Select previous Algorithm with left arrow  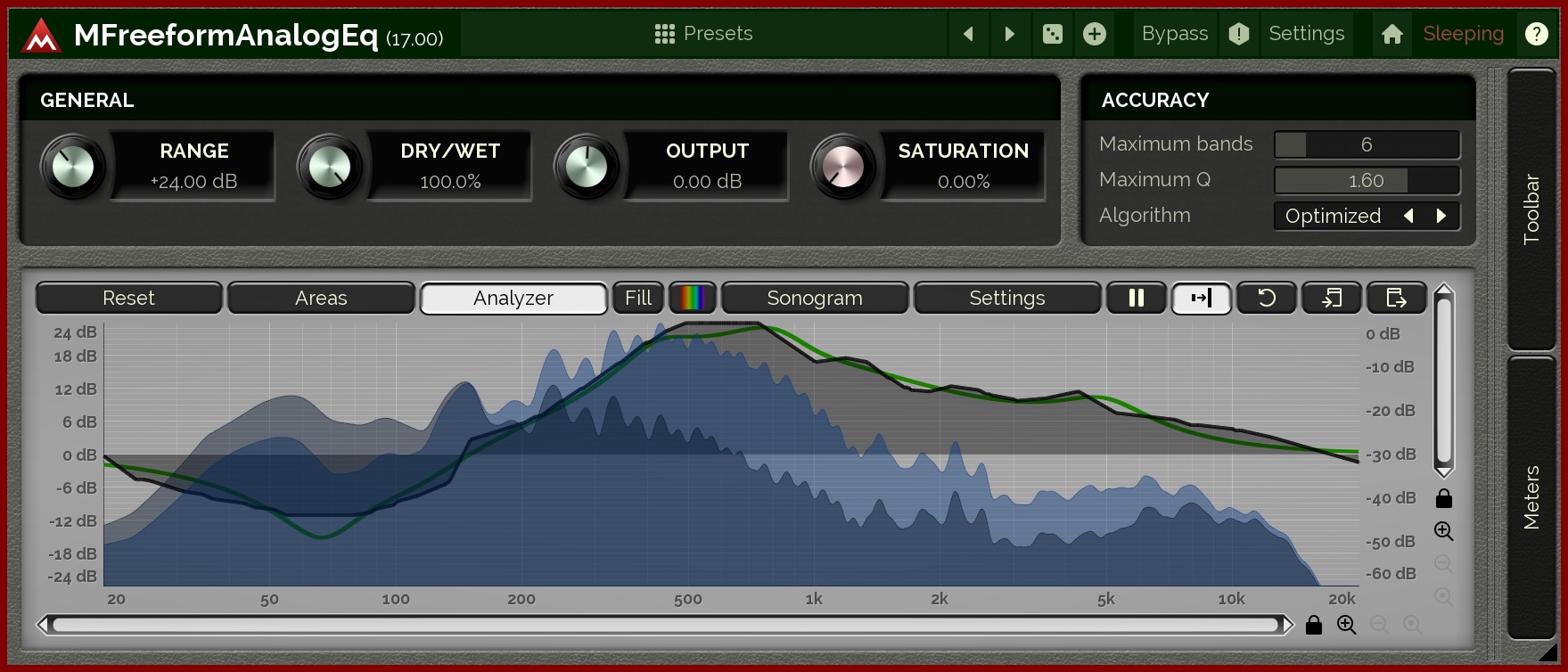coord(1408,216)
